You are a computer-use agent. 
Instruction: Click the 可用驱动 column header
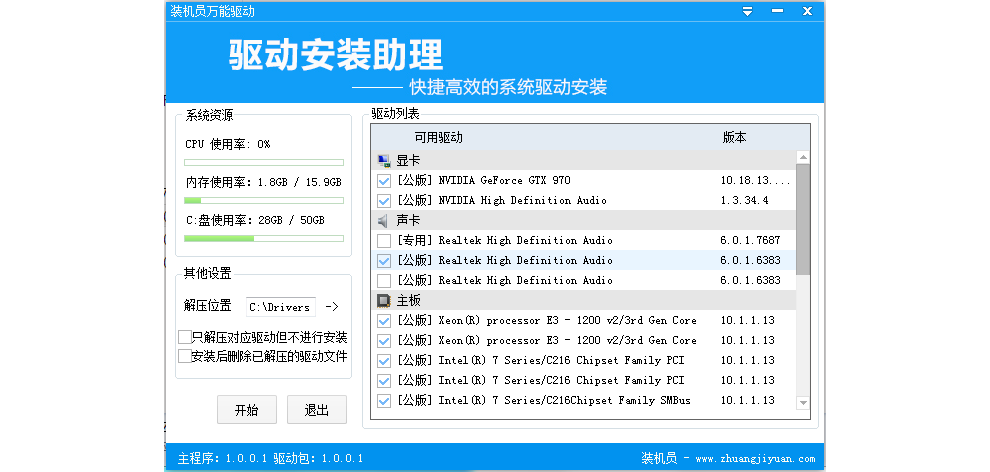click(x=438, y=137)
